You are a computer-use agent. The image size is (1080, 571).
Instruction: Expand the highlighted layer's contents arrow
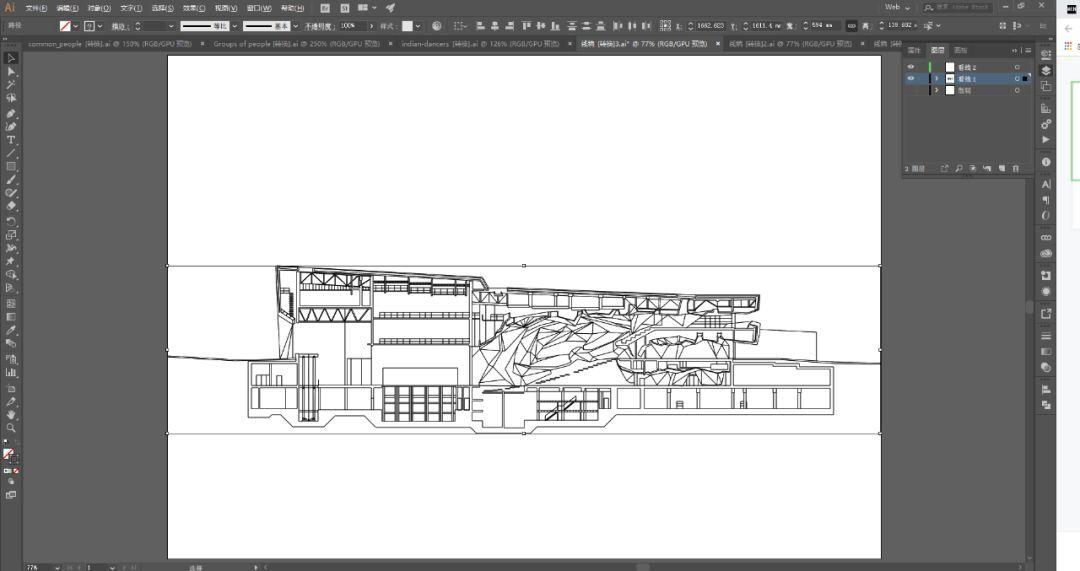coord(936,79)
